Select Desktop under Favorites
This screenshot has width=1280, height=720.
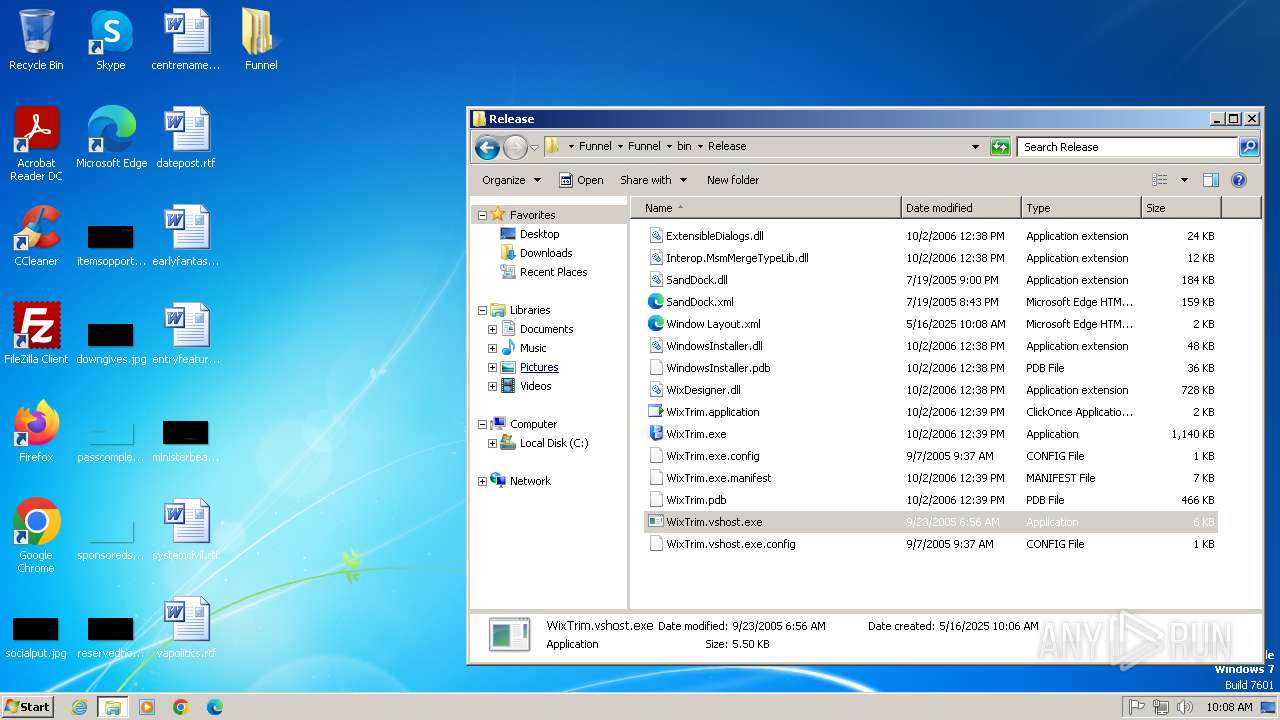tap(539, 234)
